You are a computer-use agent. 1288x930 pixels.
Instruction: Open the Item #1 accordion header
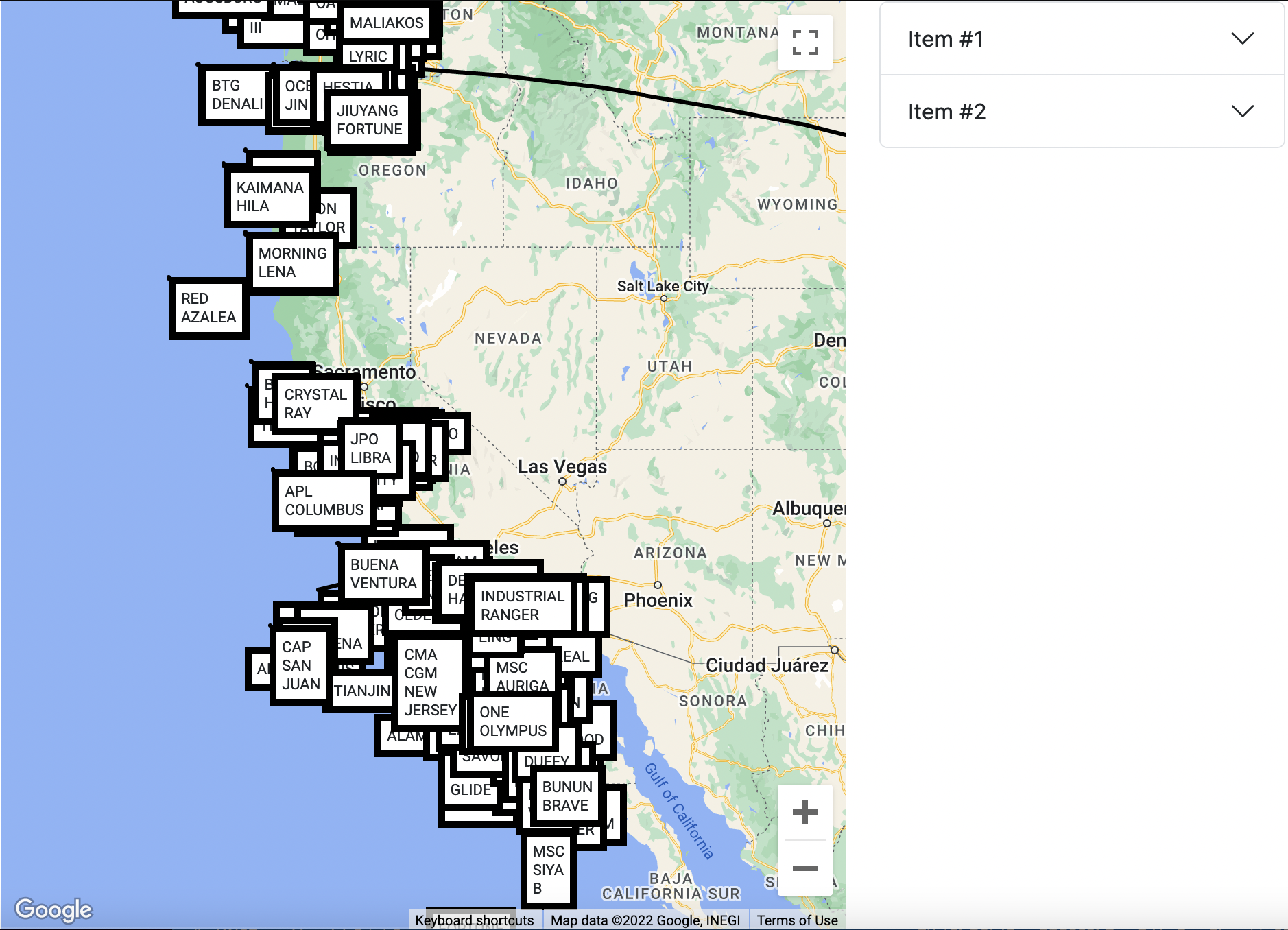(1082, 39)
